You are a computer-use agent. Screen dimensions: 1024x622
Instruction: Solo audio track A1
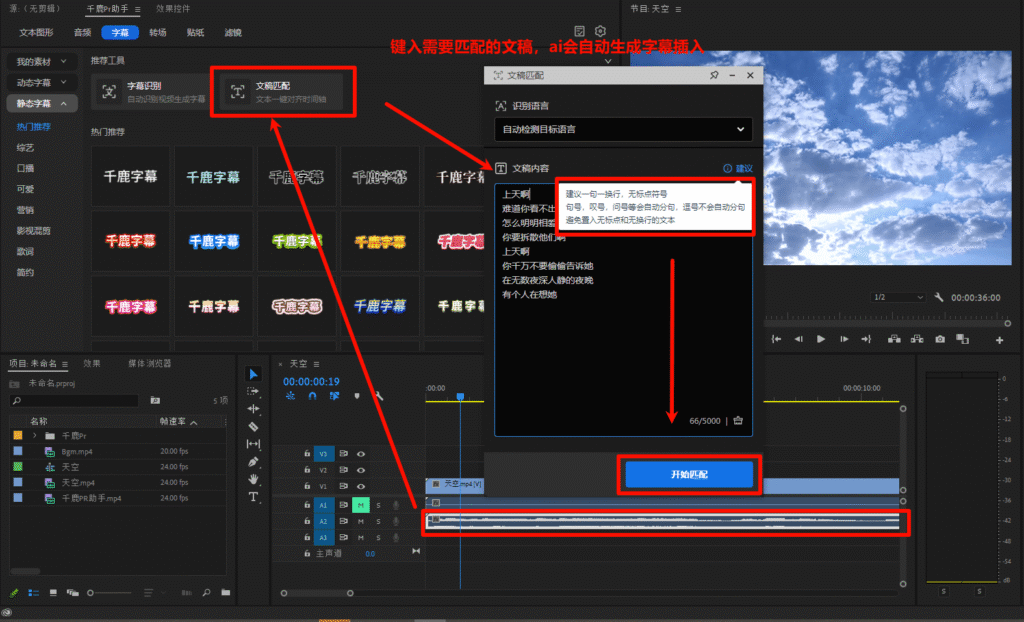click(378, 504)
